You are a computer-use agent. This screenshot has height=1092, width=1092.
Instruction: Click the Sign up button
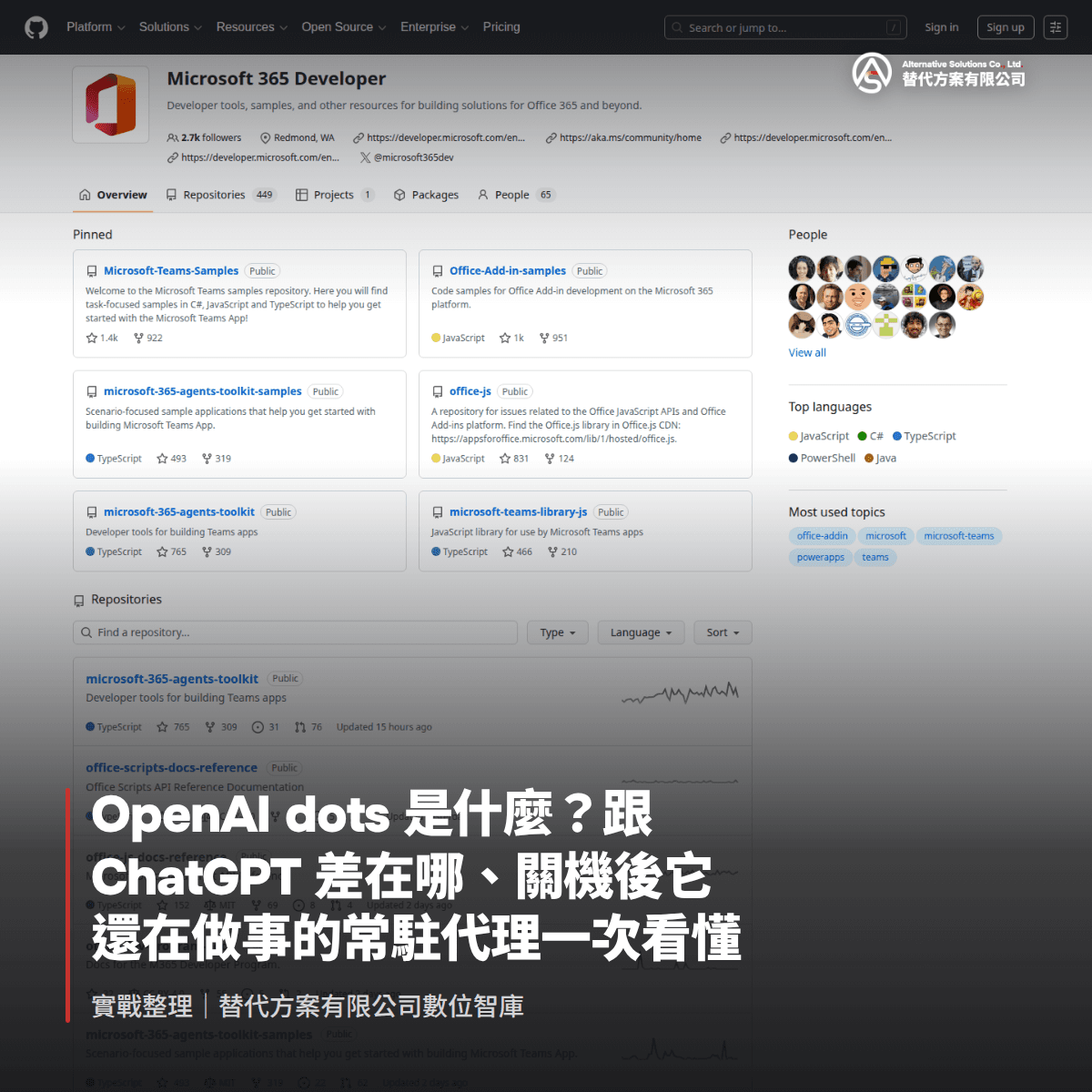tap(1006, 27)
